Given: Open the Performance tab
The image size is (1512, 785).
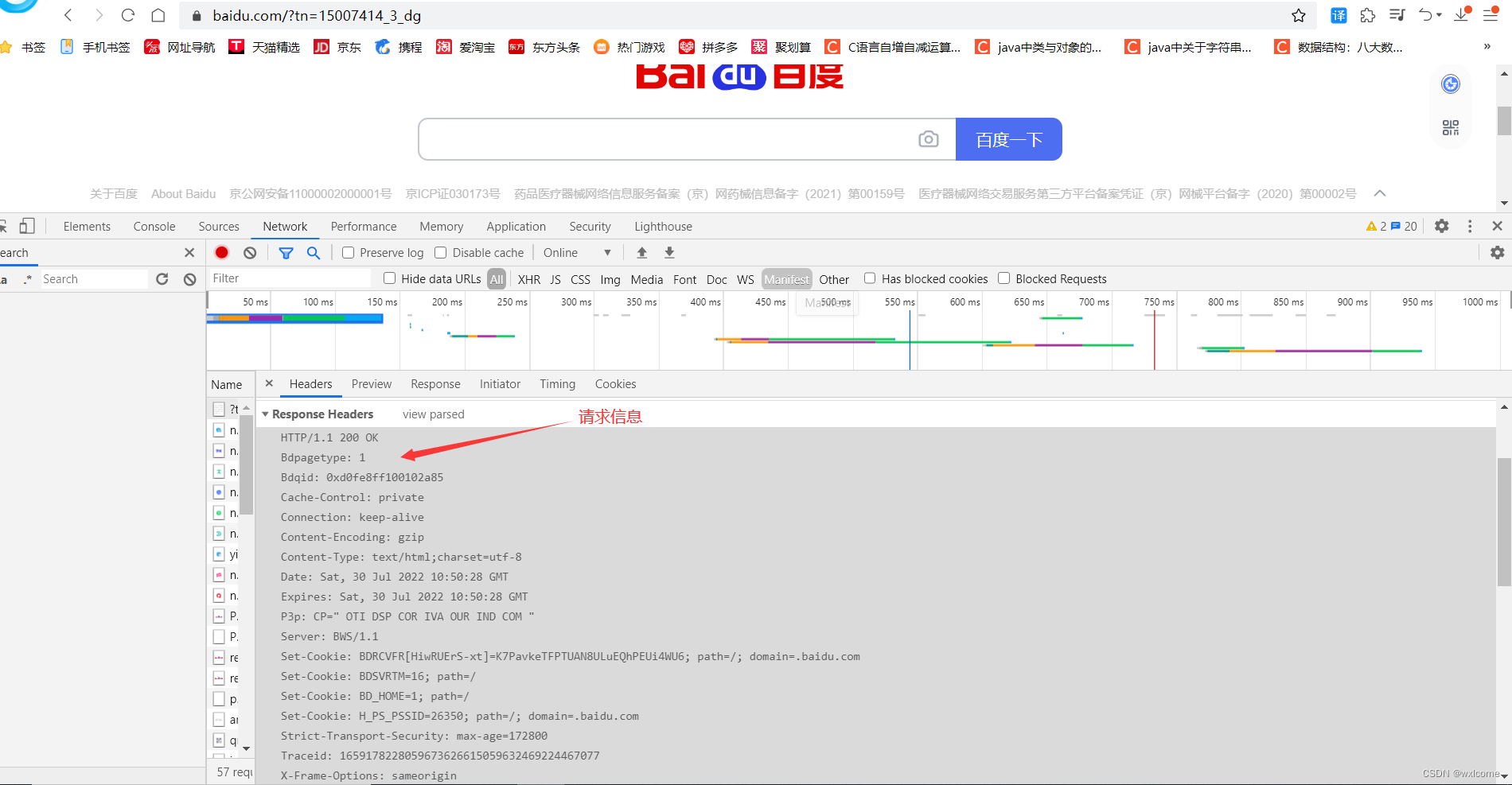Looking at the screenshot, I should pos(364,226).
